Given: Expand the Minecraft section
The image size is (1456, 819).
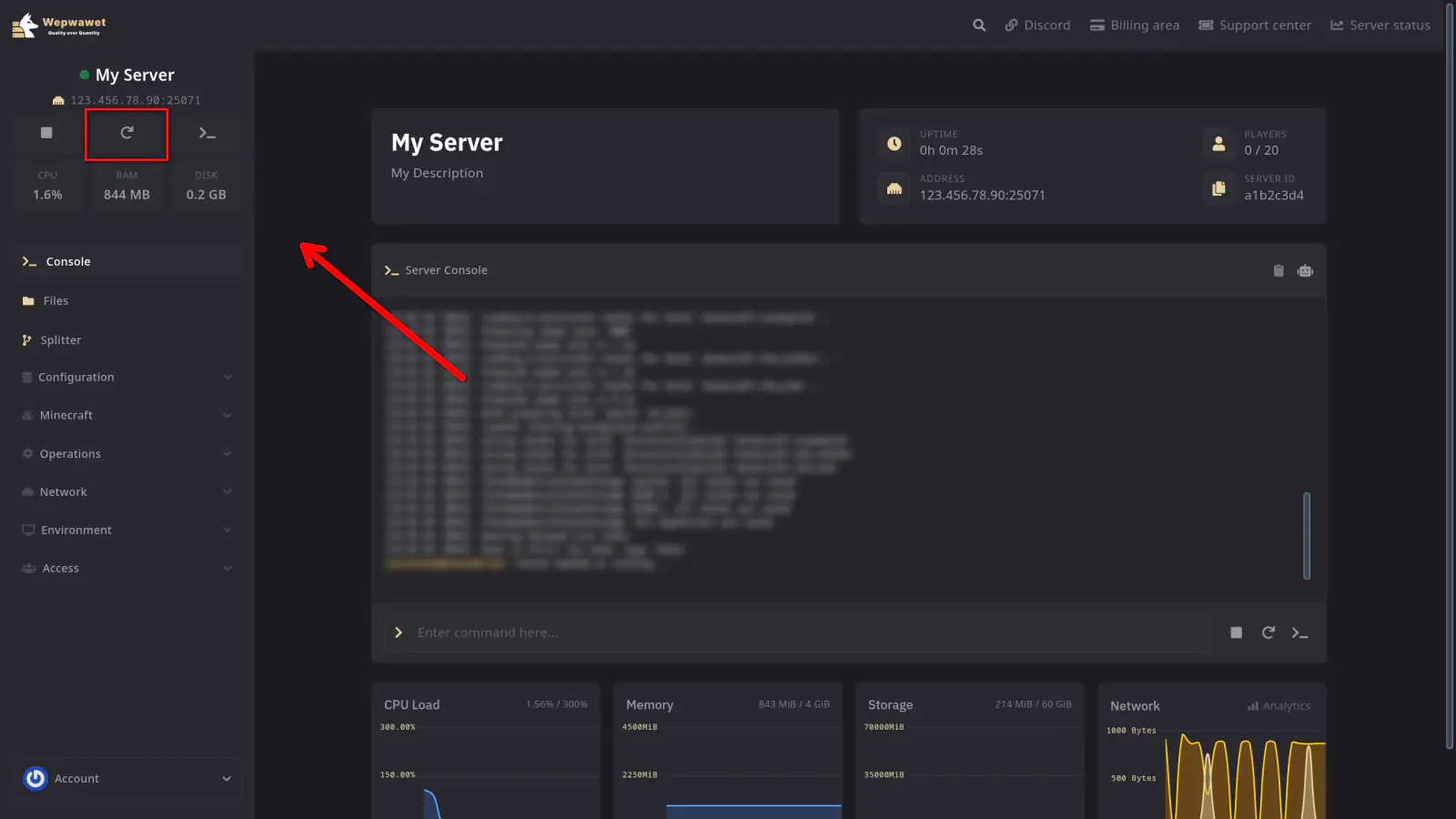Looking at the screenshot, I should (x=126, y=416).
